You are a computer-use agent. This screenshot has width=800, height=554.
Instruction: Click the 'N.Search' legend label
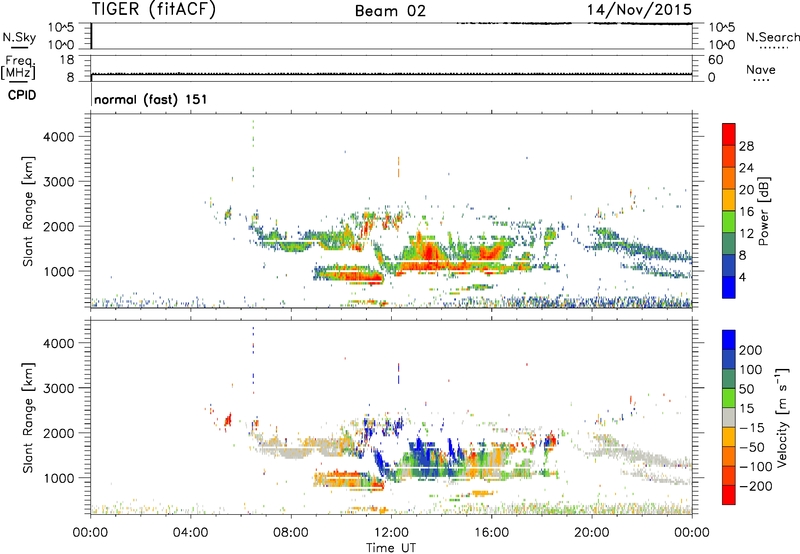tap(773, 37)
